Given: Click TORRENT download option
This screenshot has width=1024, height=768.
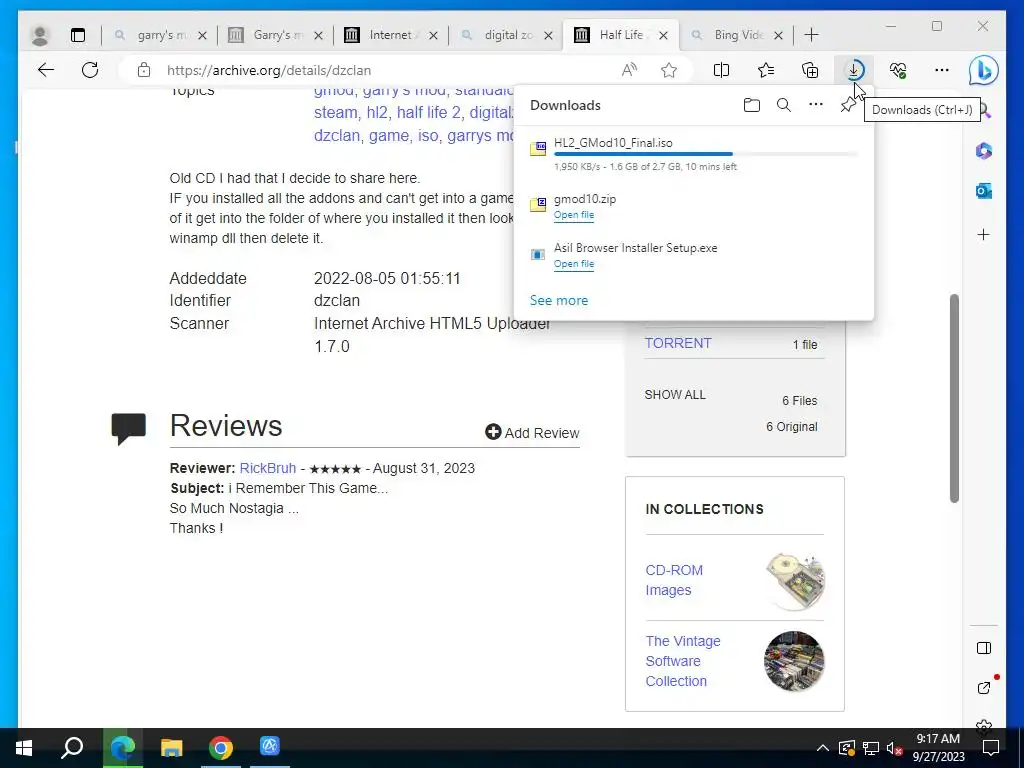Looking at the screenshot, I should click(x=678, y=344).
